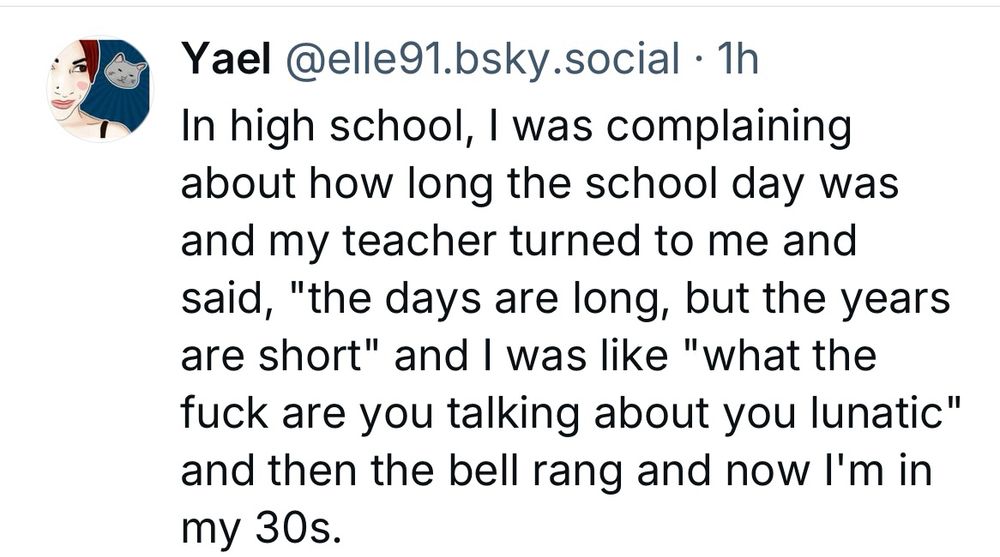Click the last line 'my 30s.'

[x=261, y=529]
